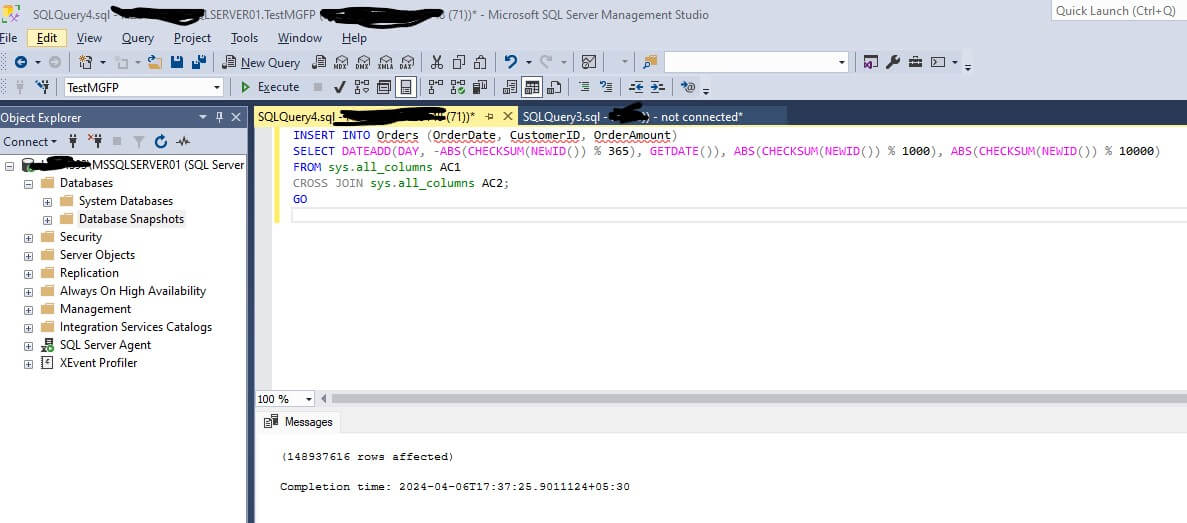
Task: Open an XMLA query from the toolbar
Action: point(385,63)
